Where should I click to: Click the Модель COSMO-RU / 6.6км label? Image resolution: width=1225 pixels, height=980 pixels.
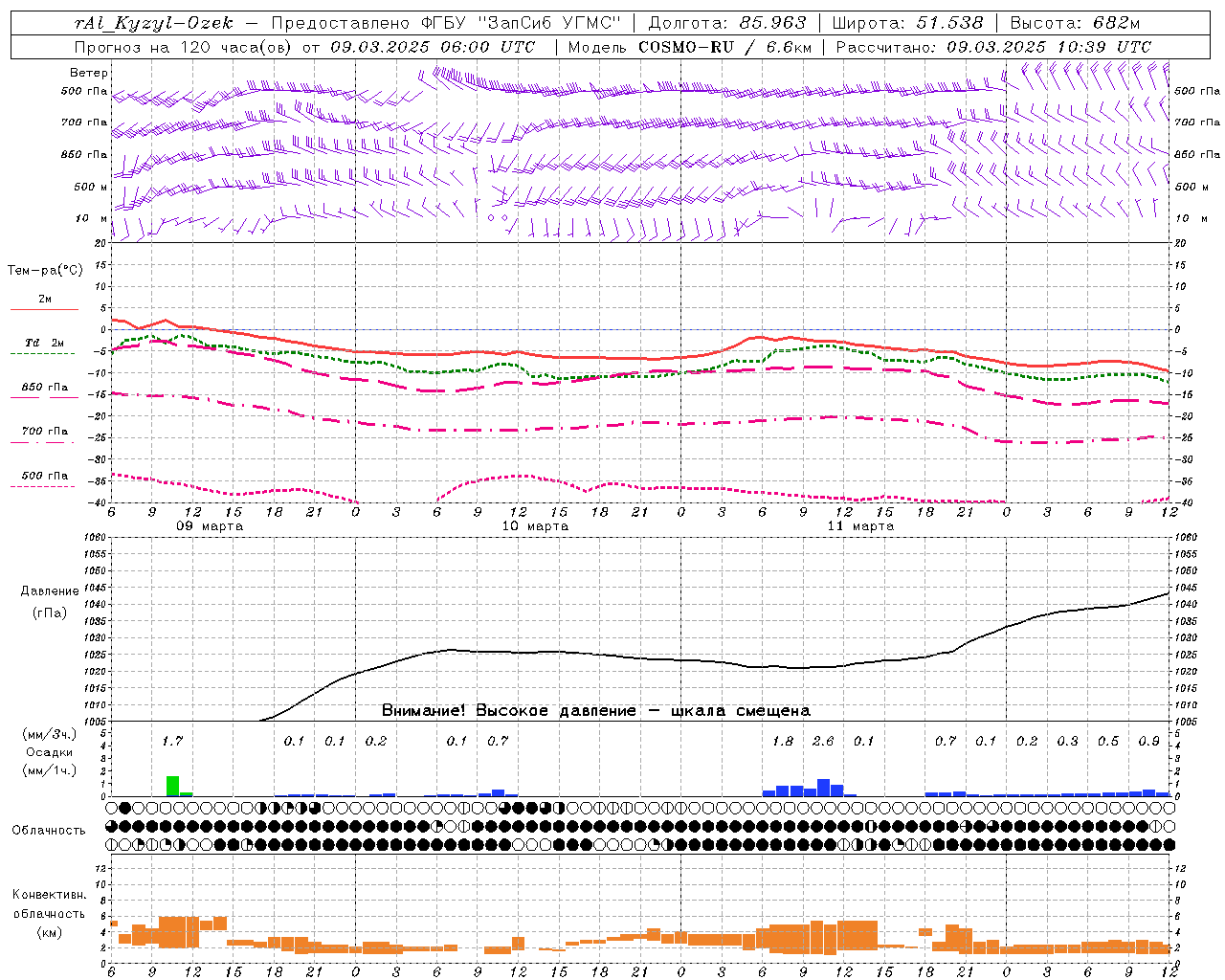(x=689, y=47)
